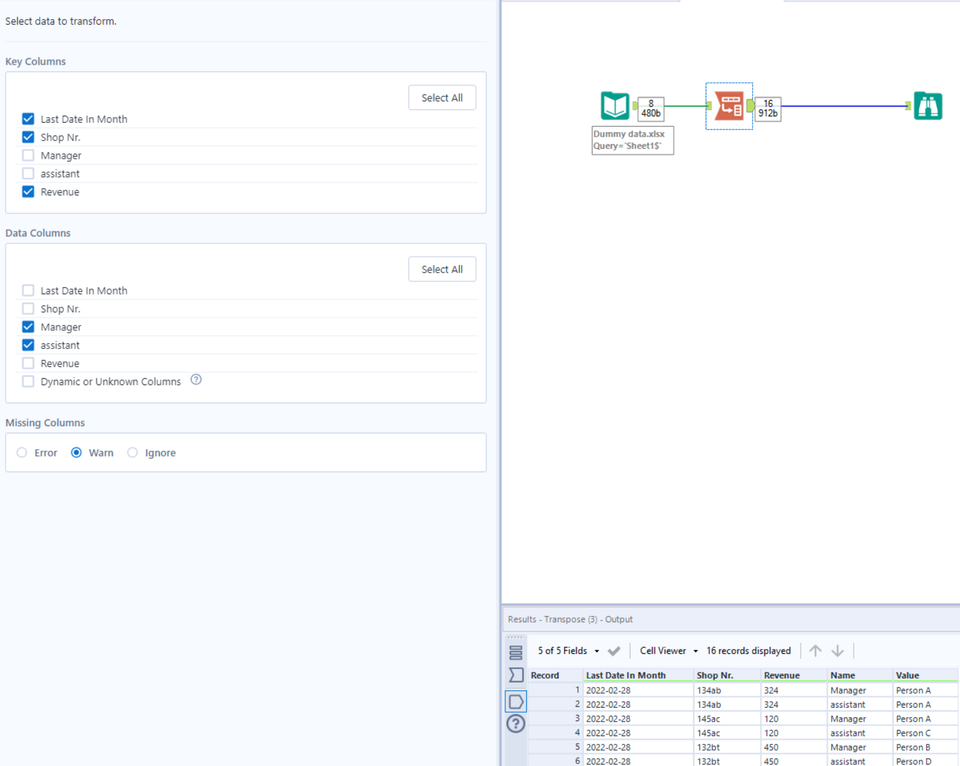Check Shop Nr. in Data Columns
The width and height of the screenshot is (960, 766).
tap(28, 309)
